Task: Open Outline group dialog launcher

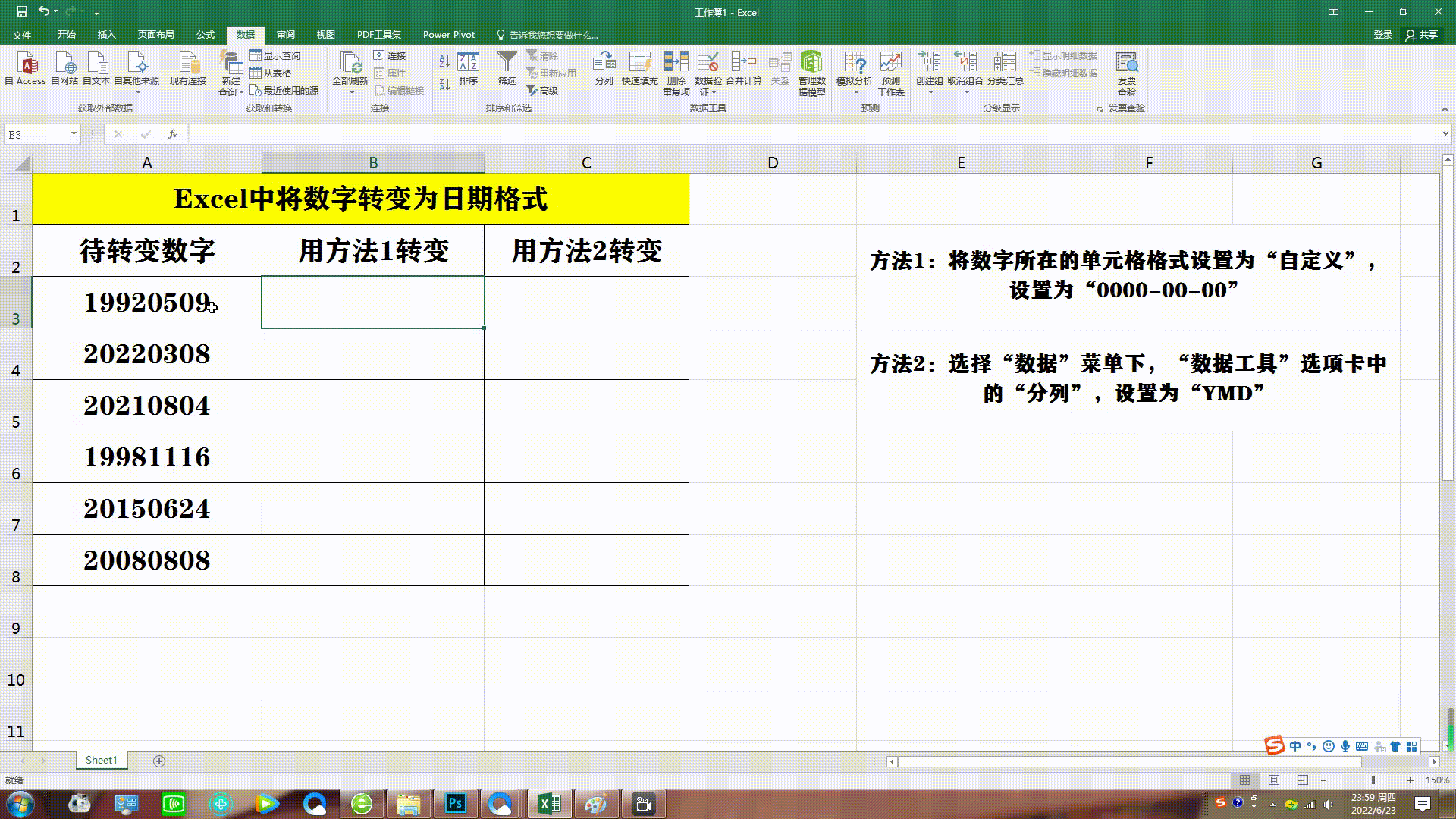Action: 1100,109
